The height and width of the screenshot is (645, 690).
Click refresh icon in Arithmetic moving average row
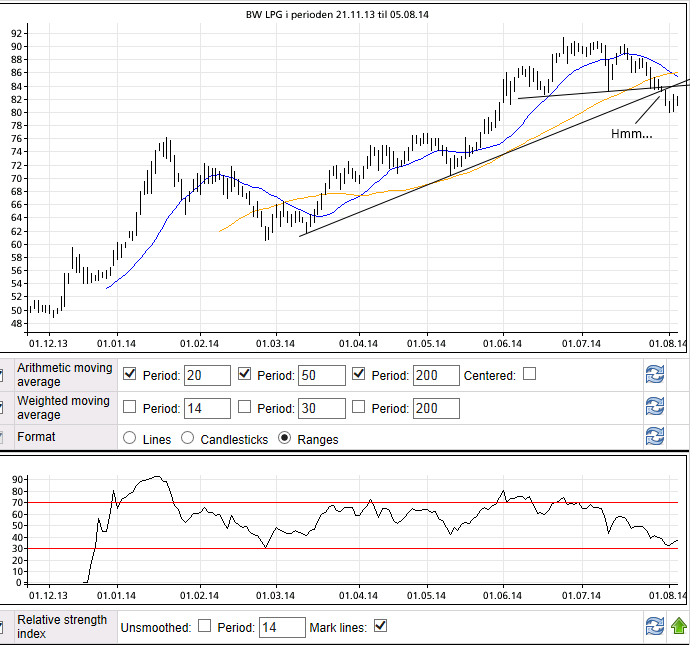pyautogui.click(x=654, y=375)
